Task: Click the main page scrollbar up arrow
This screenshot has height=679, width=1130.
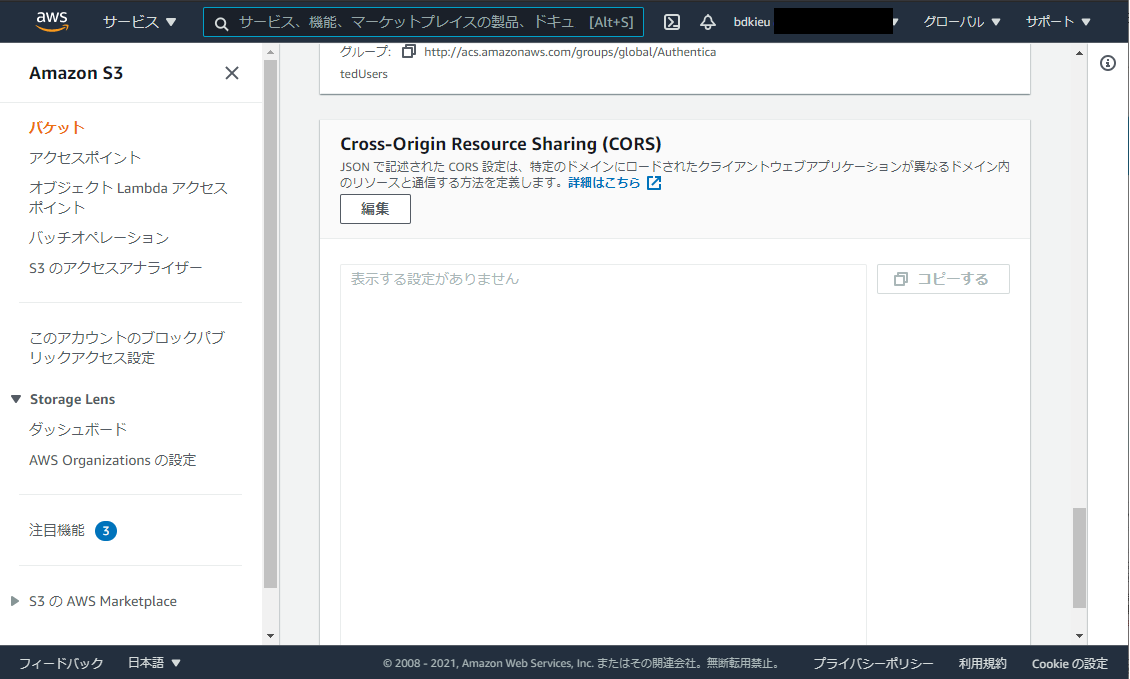Action: [1079, 53]
